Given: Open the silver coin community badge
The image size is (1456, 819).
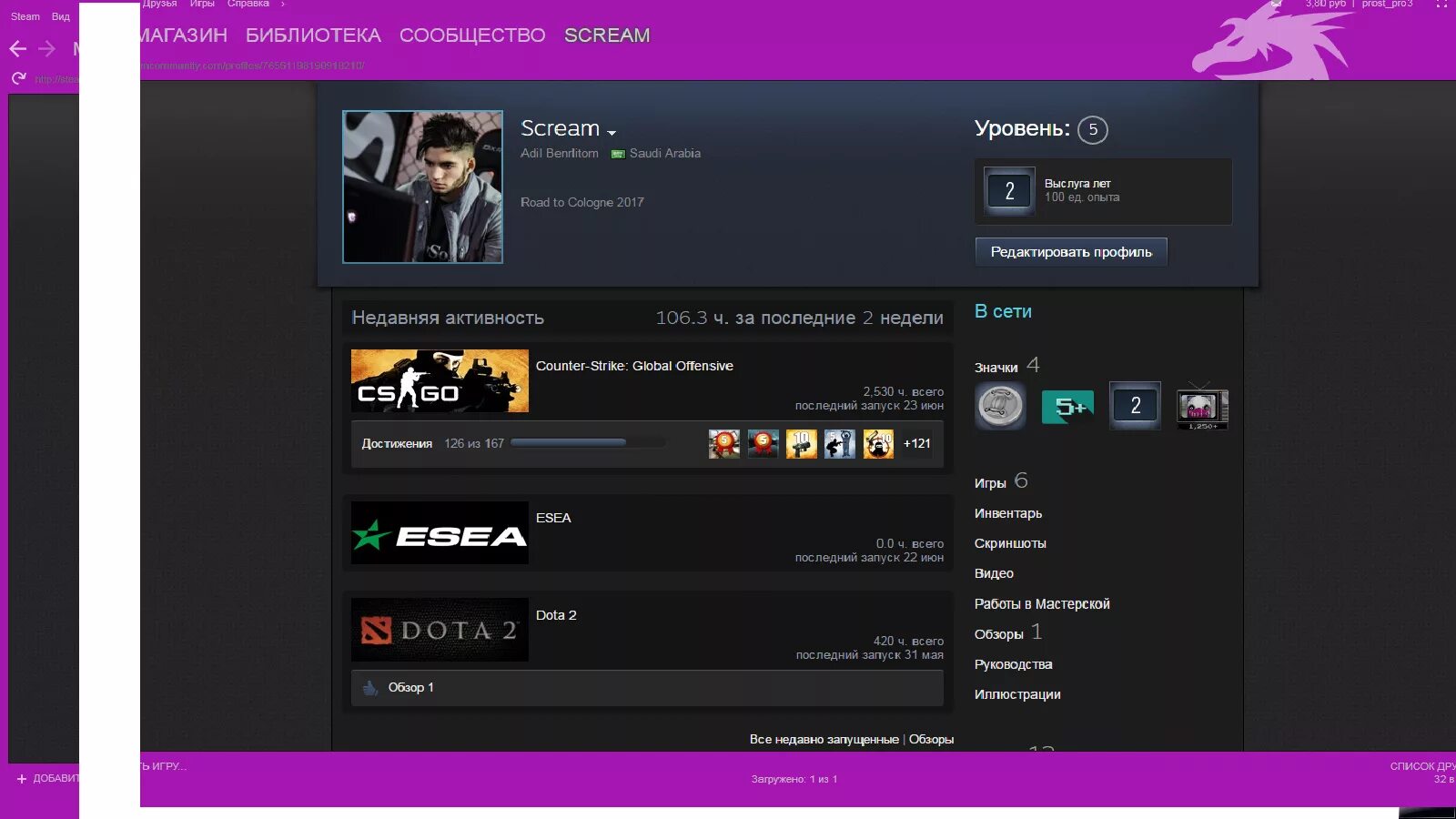Looking at the screenshot, I should click(1000, 406).
